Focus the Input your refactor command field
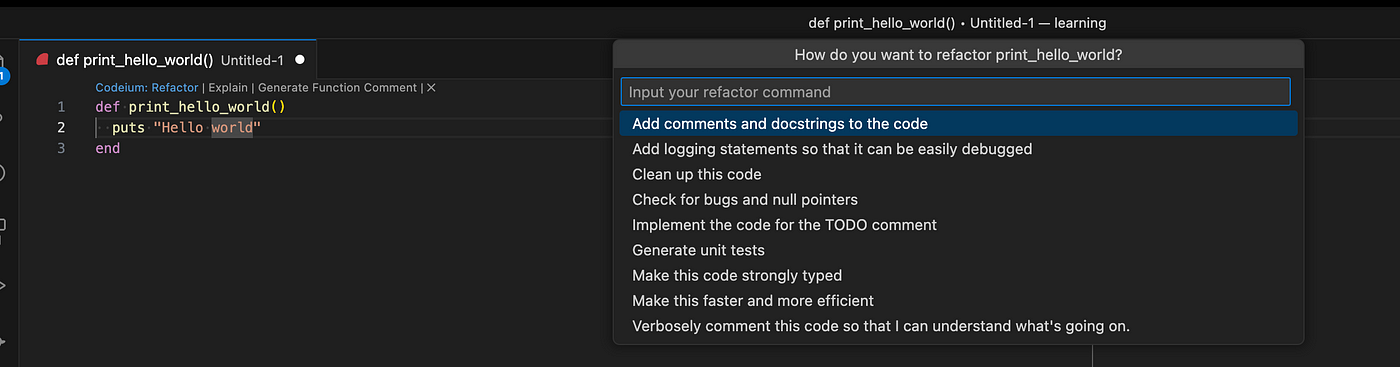1400x367 pixels. pos(955,92)
